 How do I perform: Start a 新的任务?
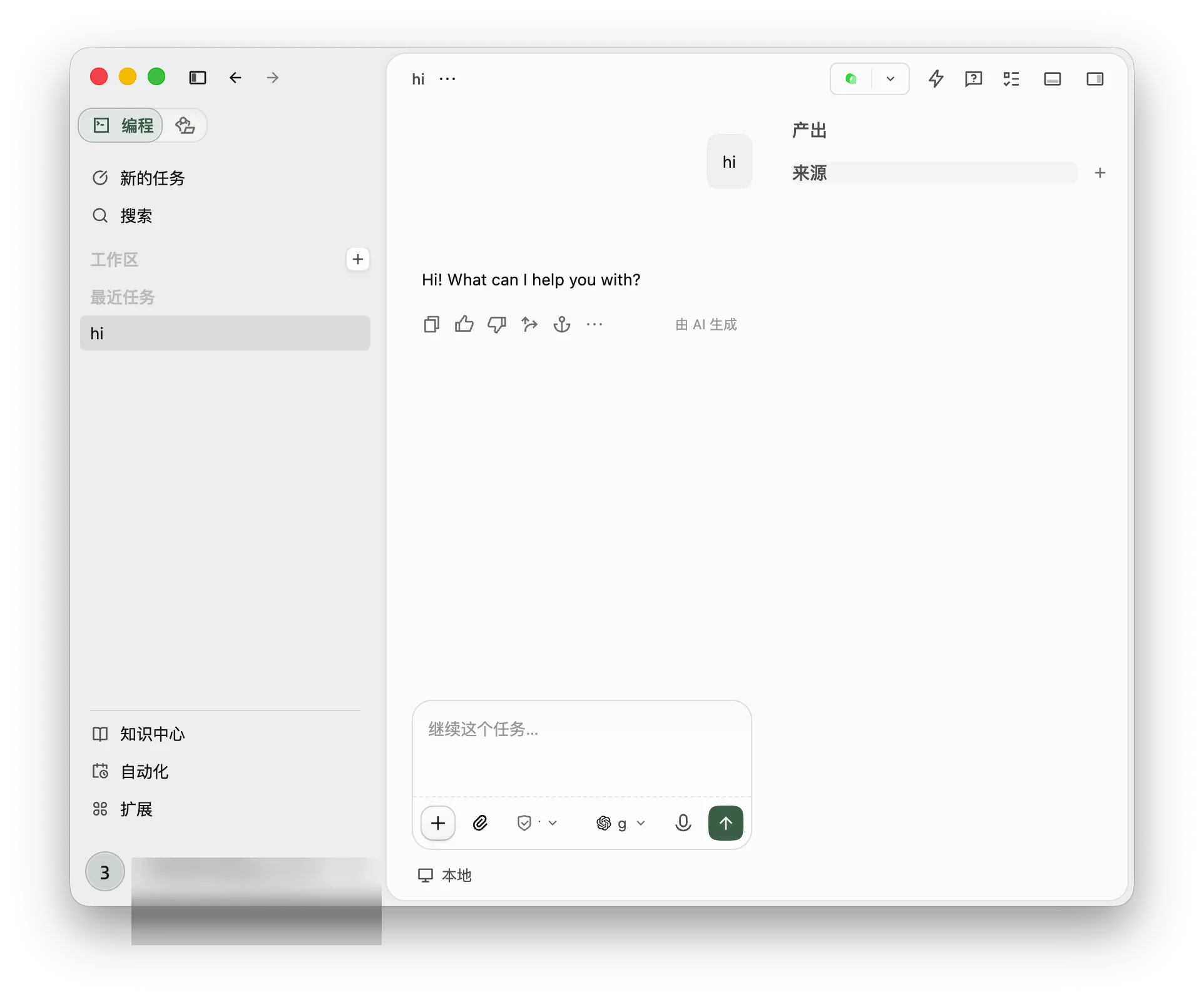138,178
